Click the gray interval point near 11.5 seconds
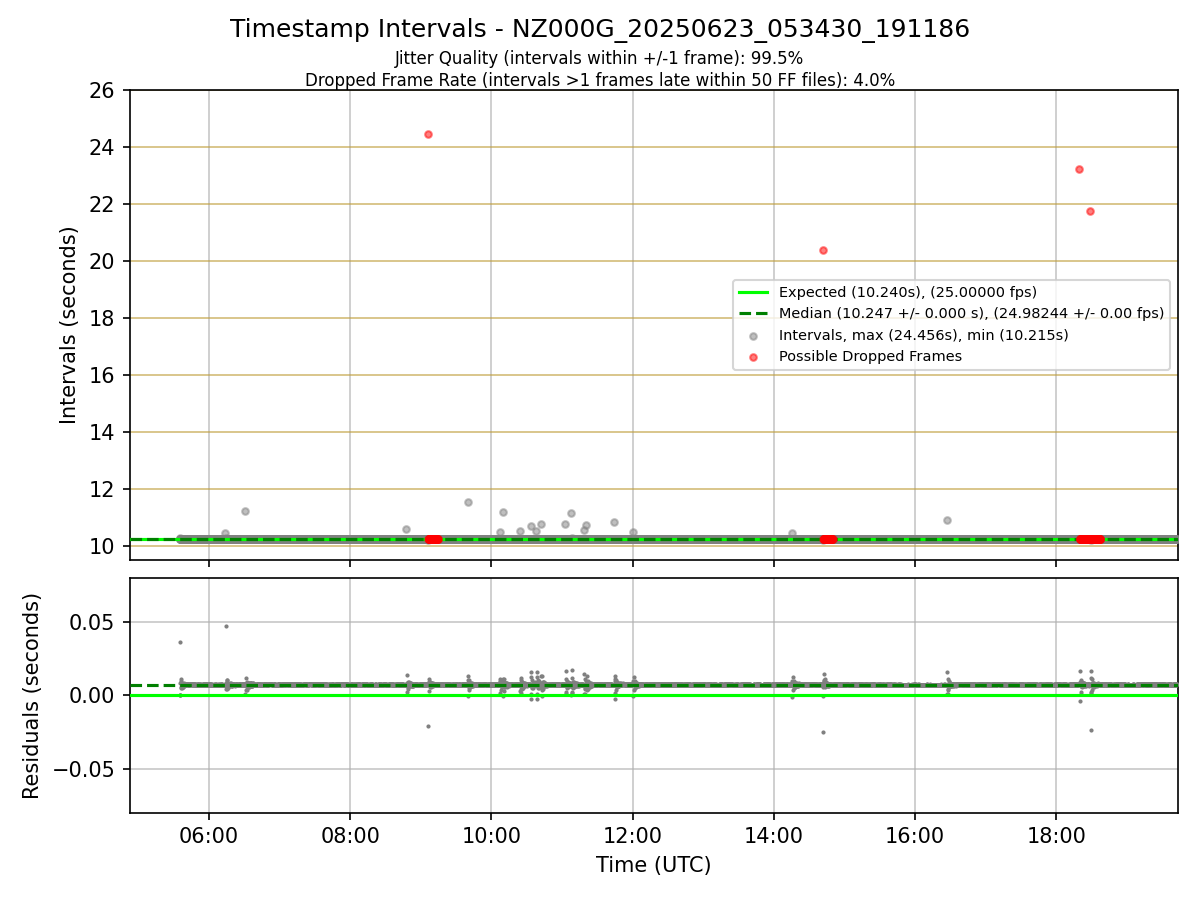 [468, 502]
